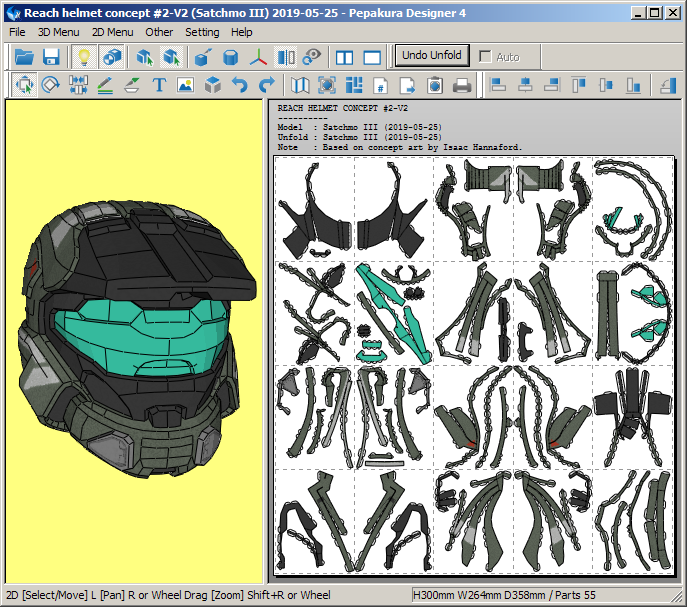
Task: Print the pattern with the printer icon
Action: [462, 85]
